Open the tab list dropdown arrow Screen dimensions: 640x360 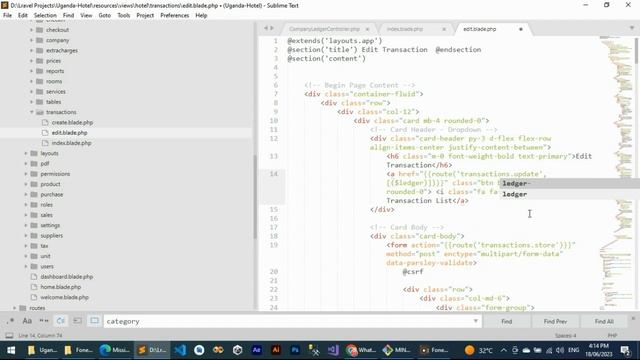[x=632, y=28]
